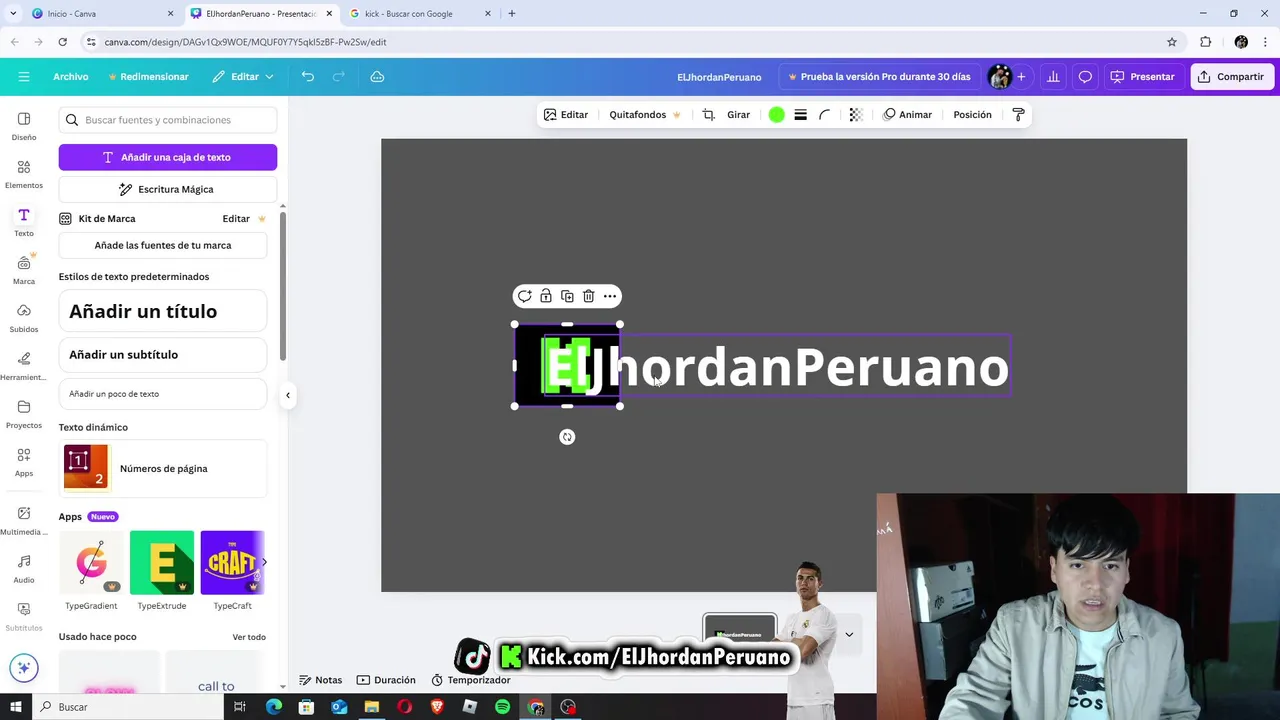Lock the selected element
The image size is (1280, 720).
pyautogui.click(x=546, y=296)
